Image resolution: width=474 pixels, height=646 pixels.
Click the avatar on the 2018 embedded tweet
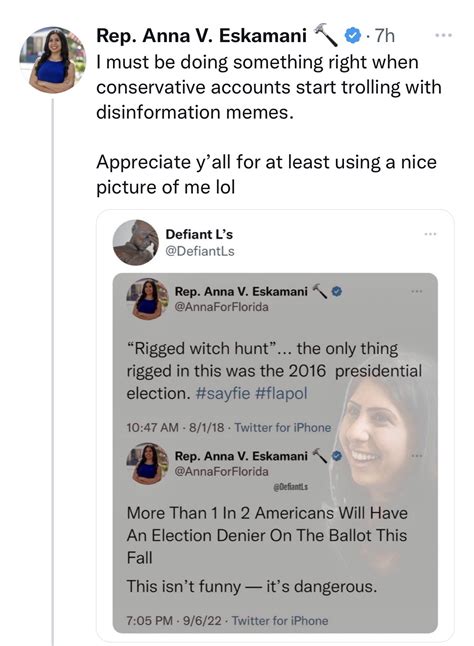(x=148, y=299)
